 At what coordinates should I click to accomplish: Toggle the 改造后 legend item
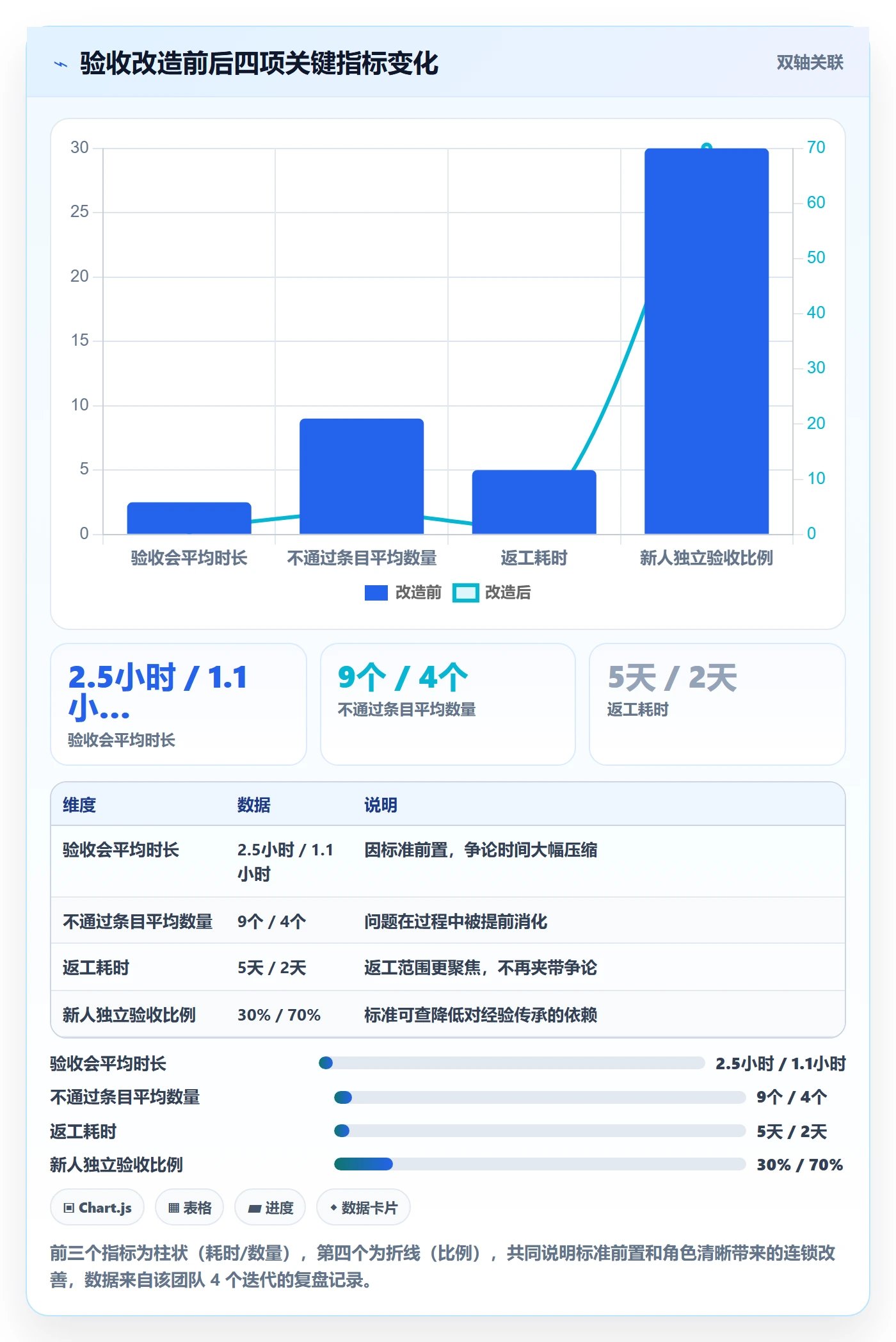click(x=492, y=593)
